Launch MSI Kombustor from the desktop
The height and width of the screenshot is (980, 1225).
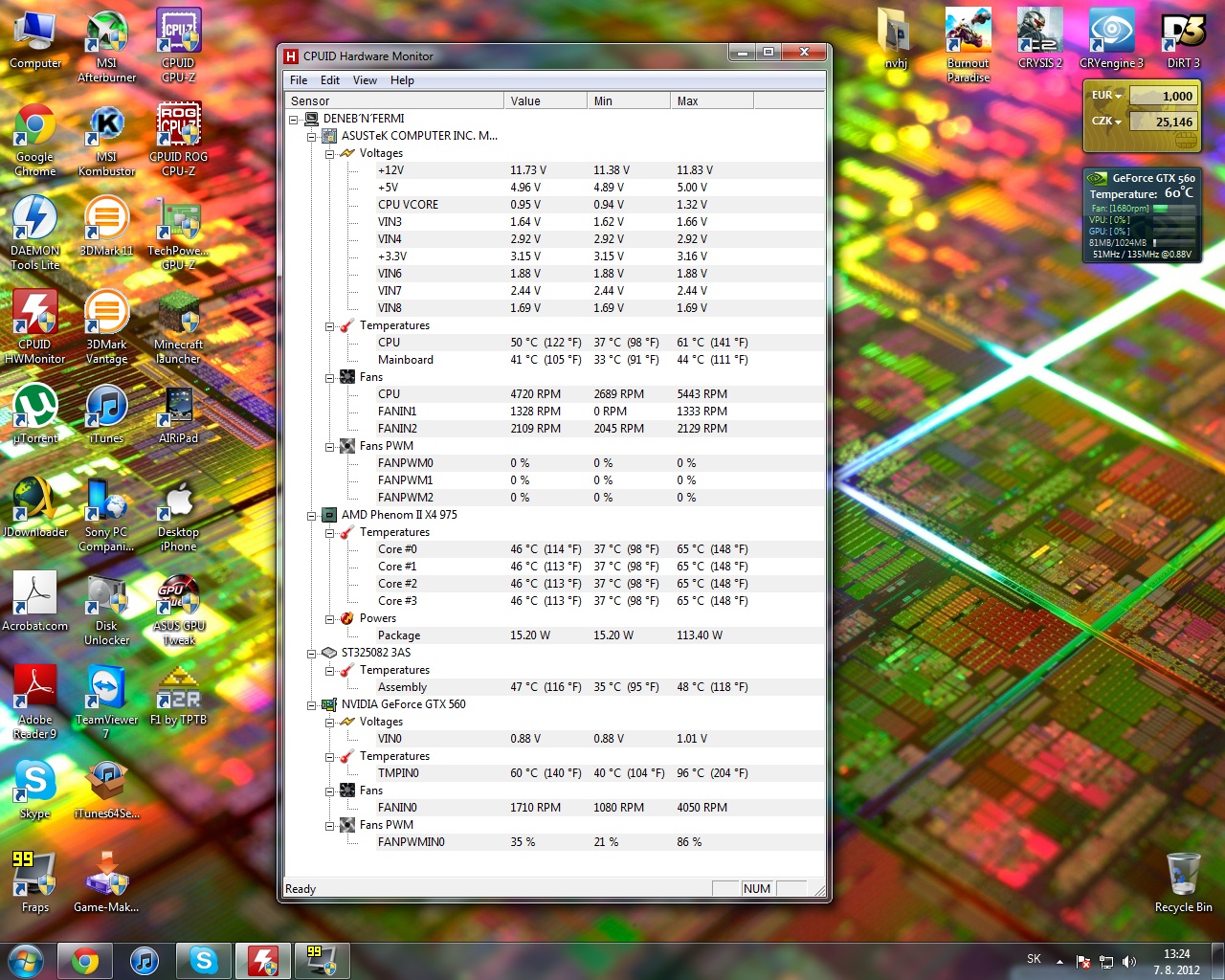(106, 140)
